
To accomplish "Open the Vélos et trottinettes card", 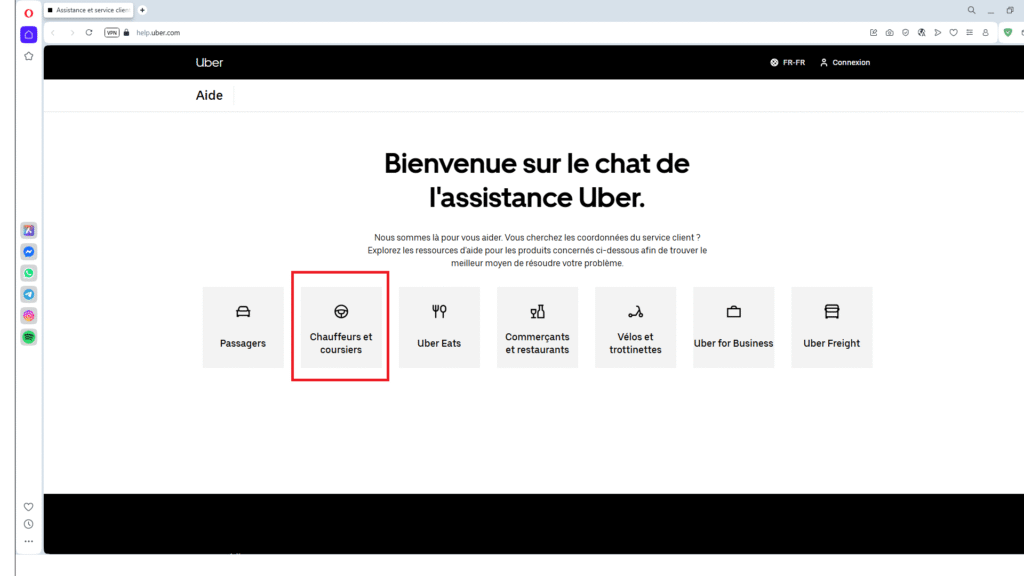I will pyautogui.click(x=635, y=327).
